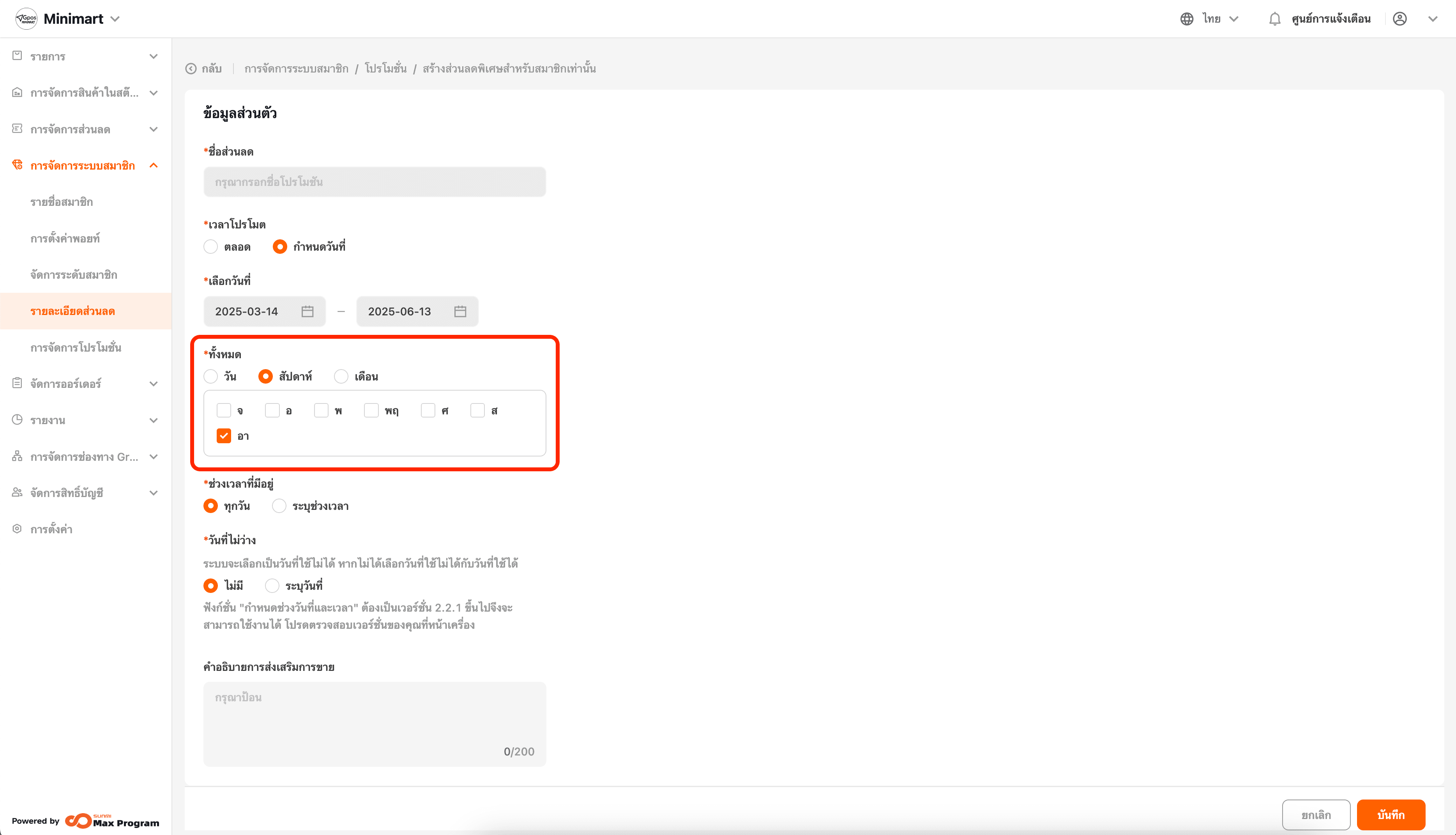Uncheck the อา Sunday checkbox
This screenshot has width=1456, height=835.
coord(224,436)
